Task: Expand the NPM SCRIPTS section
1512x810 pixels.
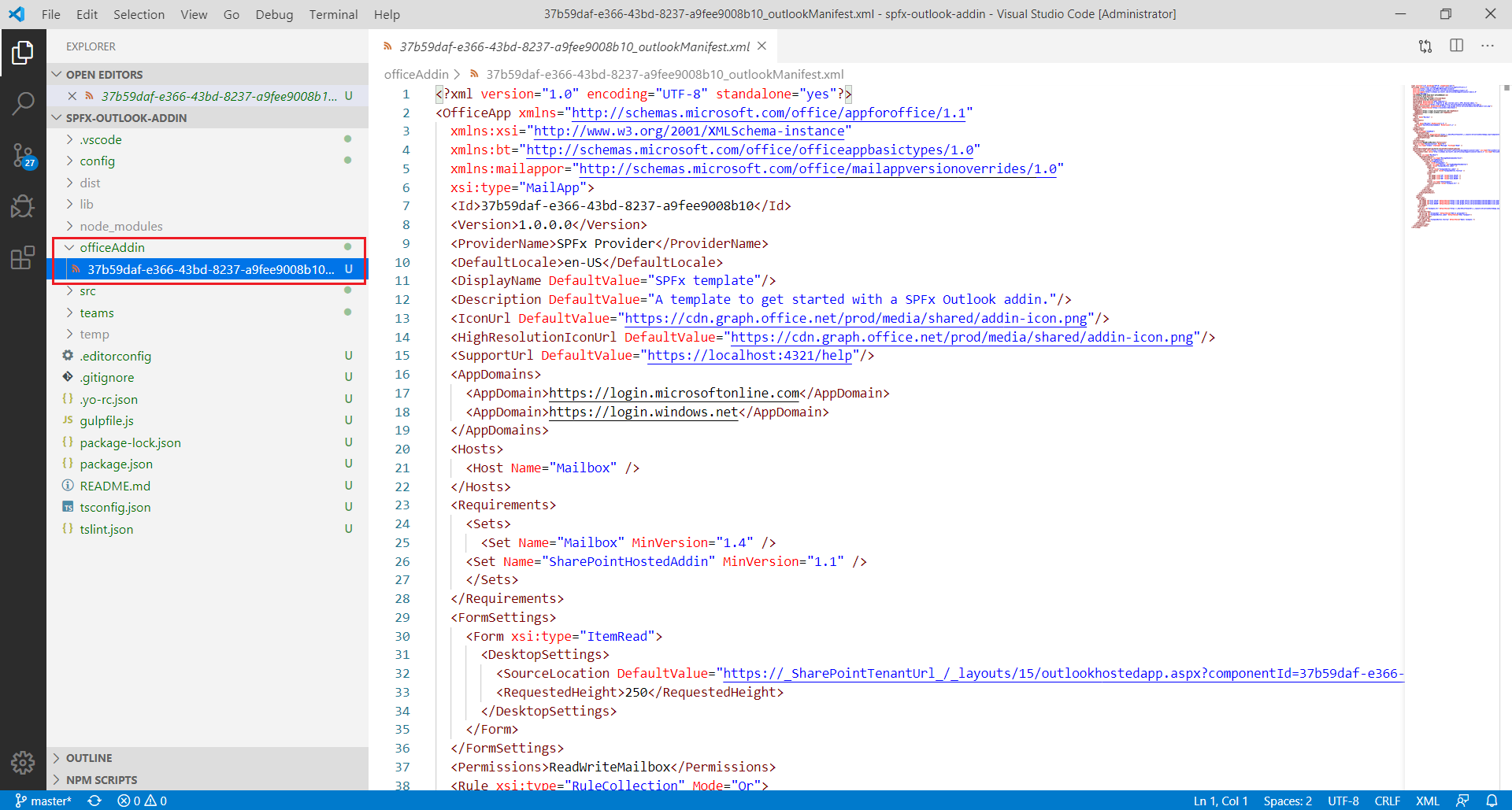Action: tap(101, 780)
